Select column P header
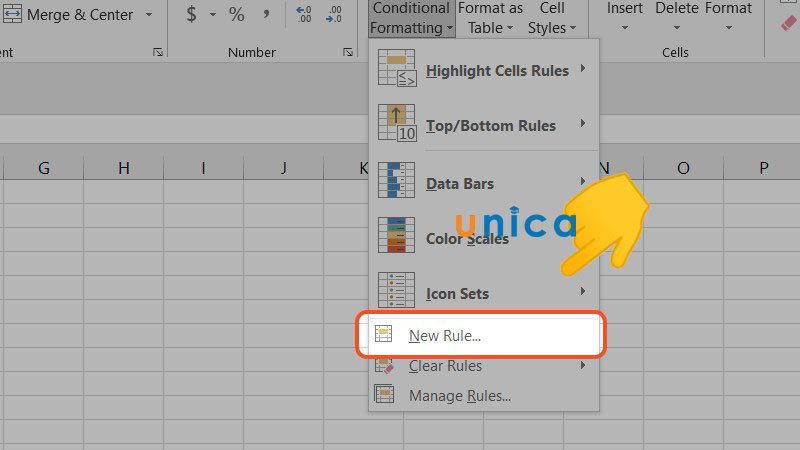 click(763, 168)
